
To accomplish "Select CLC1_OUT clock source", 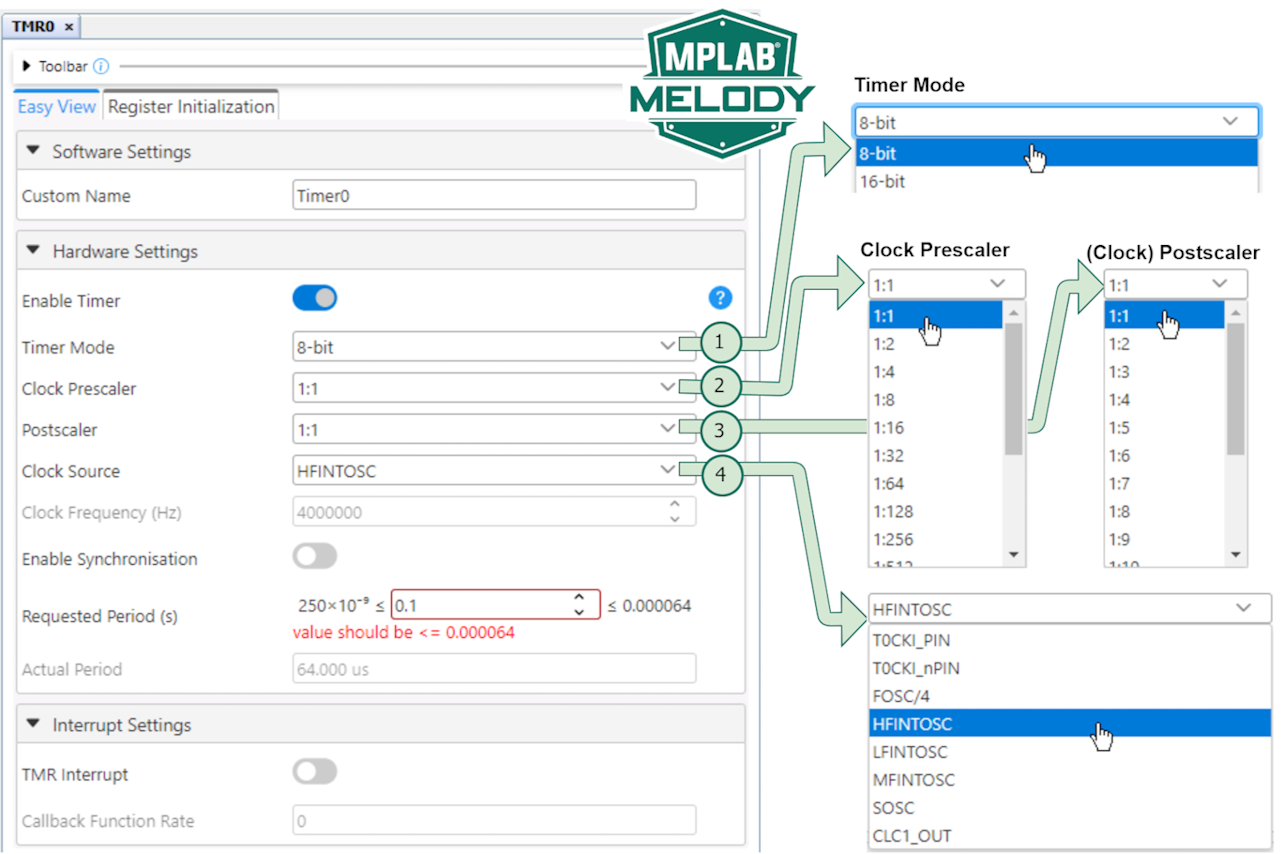I will tap(1070, 836).
